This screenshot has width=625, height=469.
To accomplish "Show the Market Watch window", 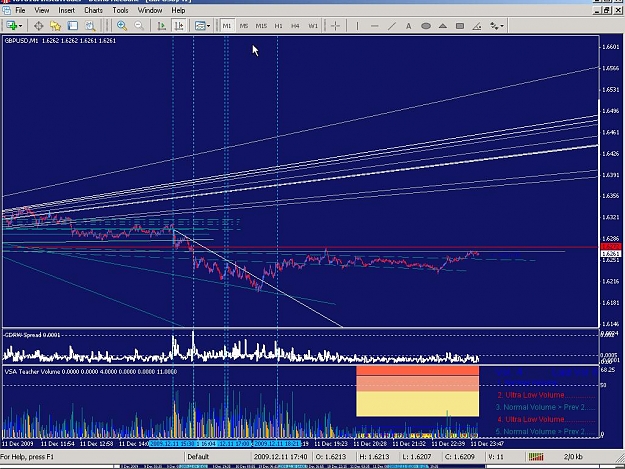I will click(x=39, y=26).
